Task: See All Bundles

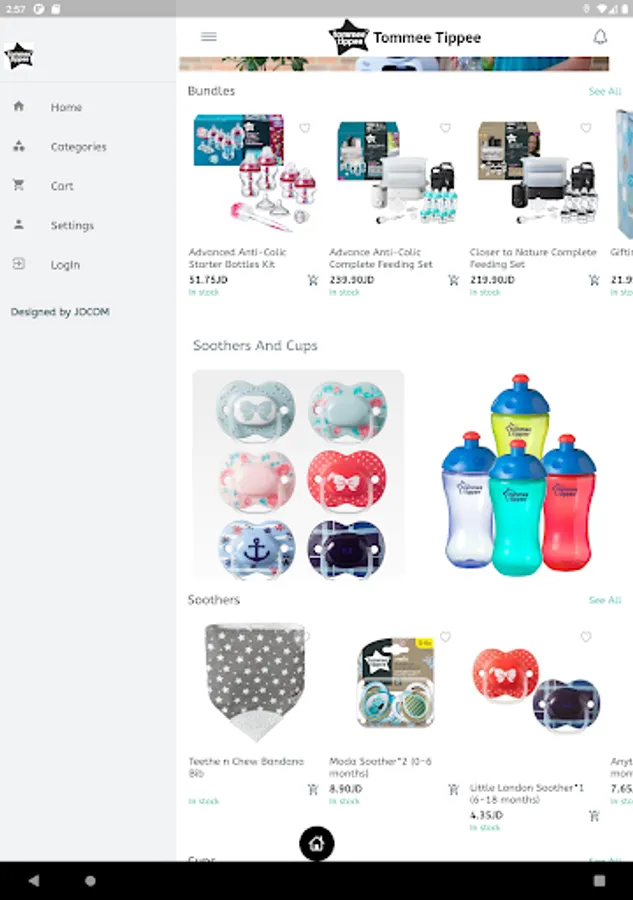Action: click(605, 91)
